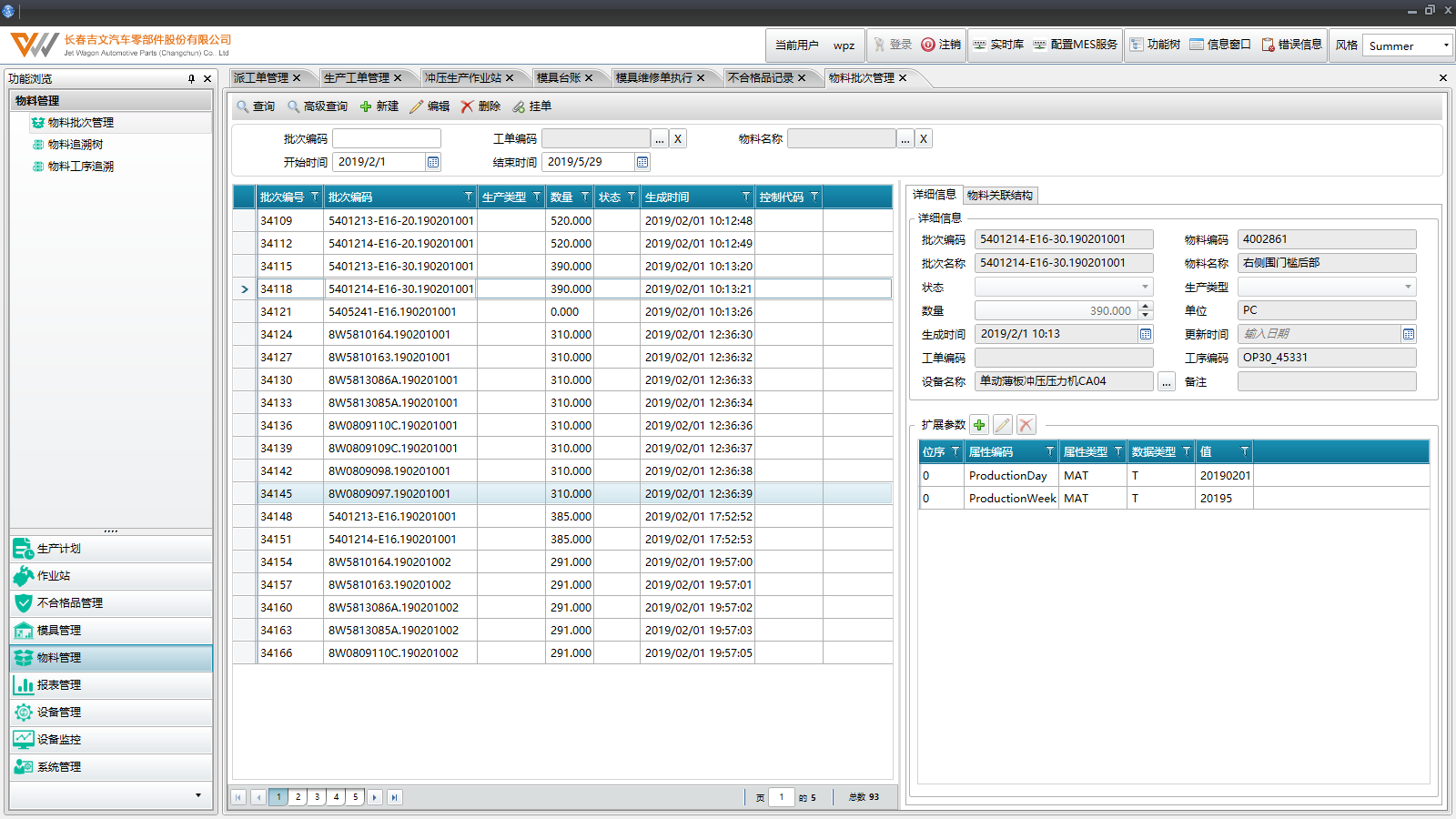The width and height of the screenshot is (1456, 819).
Task: Clear the 工单编码 field with X
Action: [x=678, y=139]
